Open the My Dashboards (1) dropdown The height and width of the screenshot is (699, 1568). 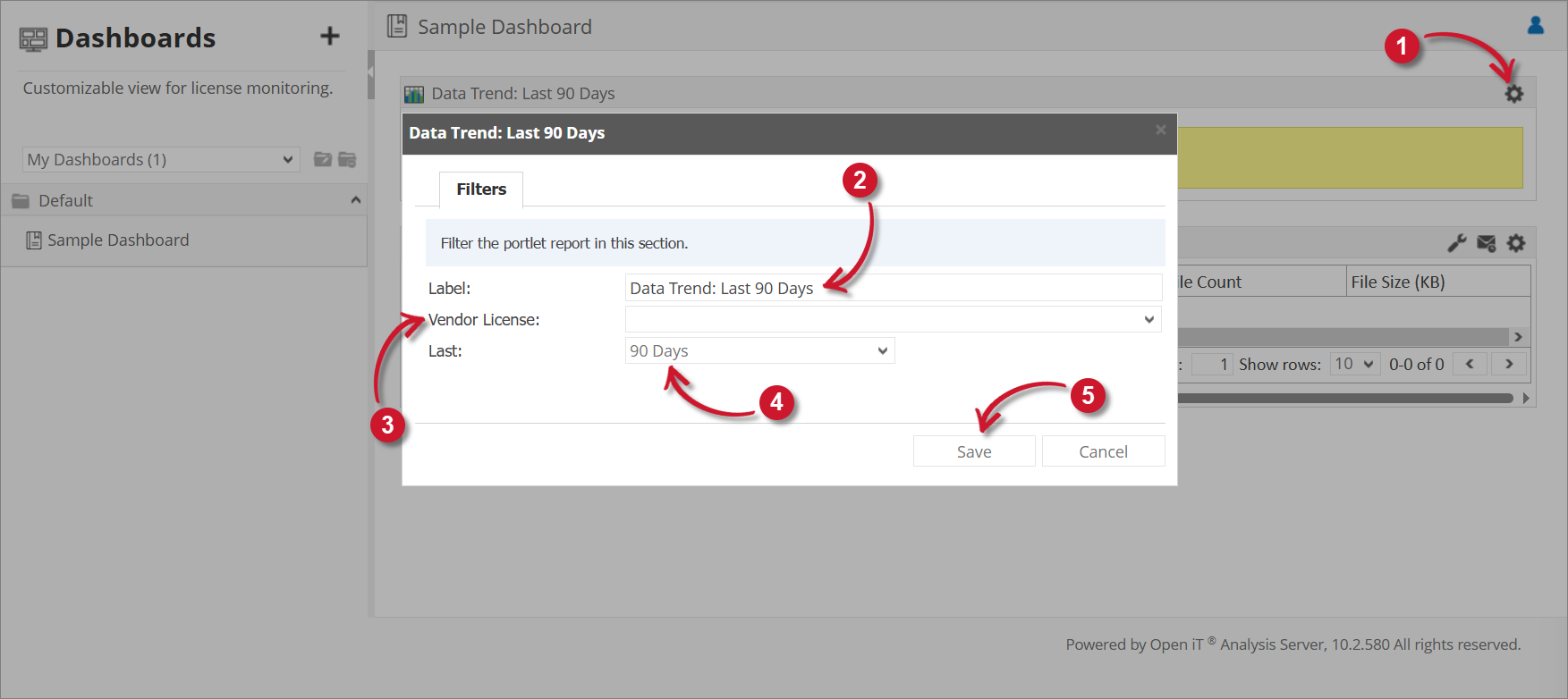coord(161,159)
